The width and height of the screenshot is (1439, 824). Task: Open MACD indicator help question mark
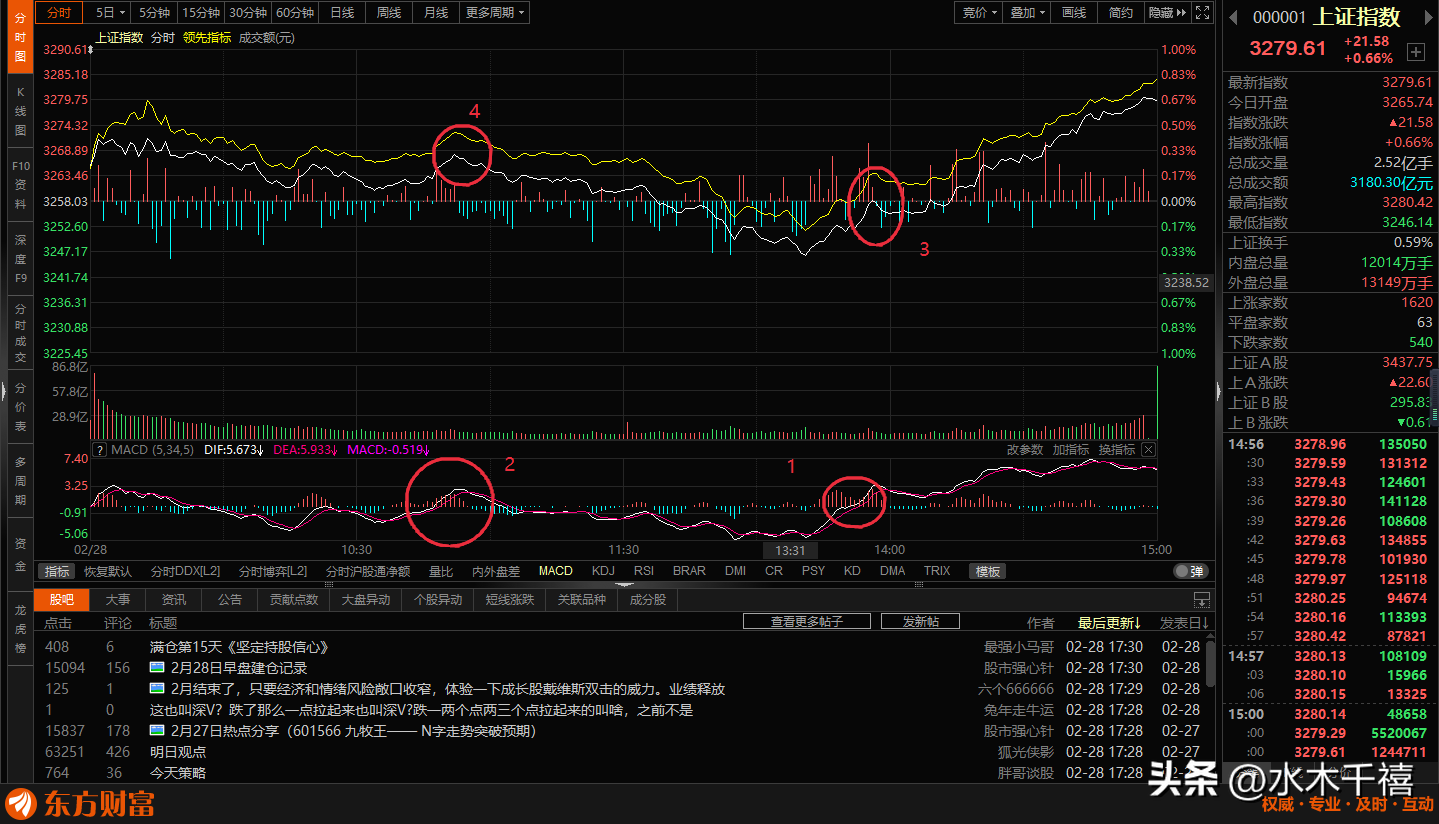(x=99, y=450)
